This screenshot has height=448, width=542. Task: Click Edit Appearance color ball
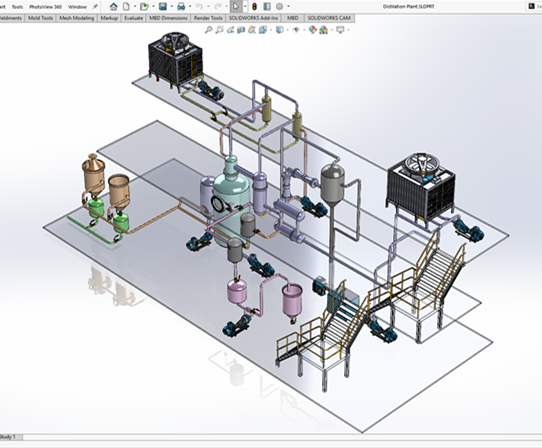pyautogui.click(x=312, y=30)
